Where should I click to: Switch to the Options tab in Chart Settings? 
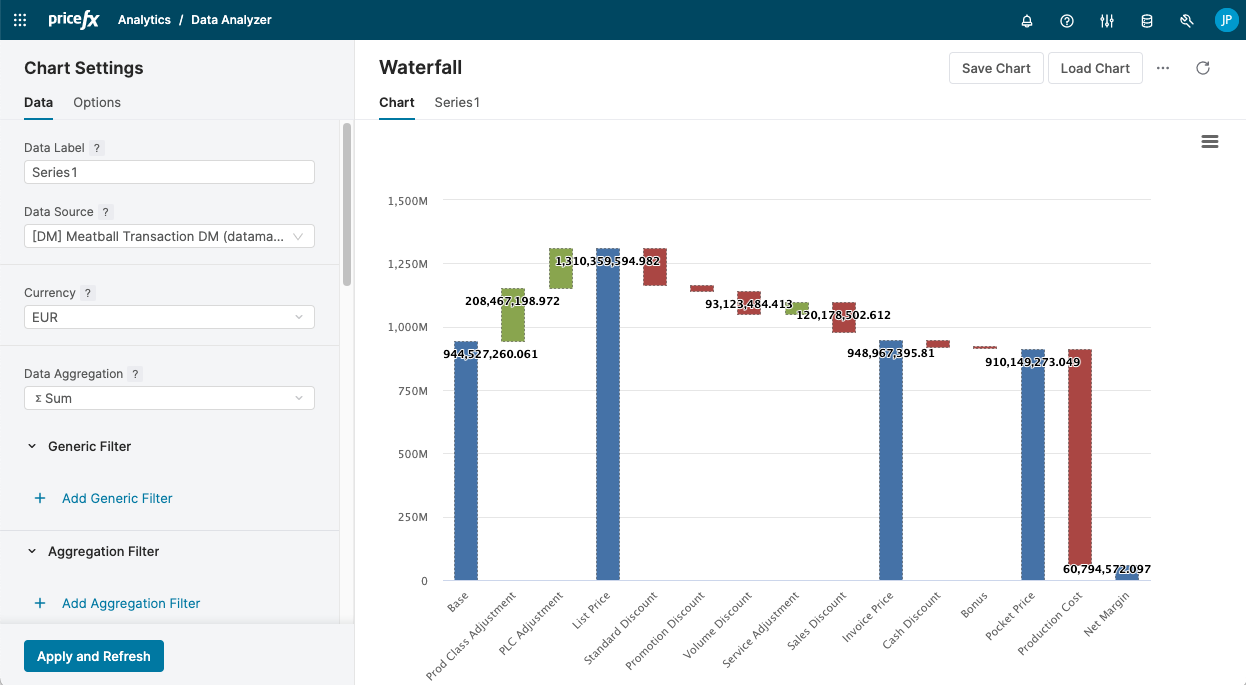[96, 102]
